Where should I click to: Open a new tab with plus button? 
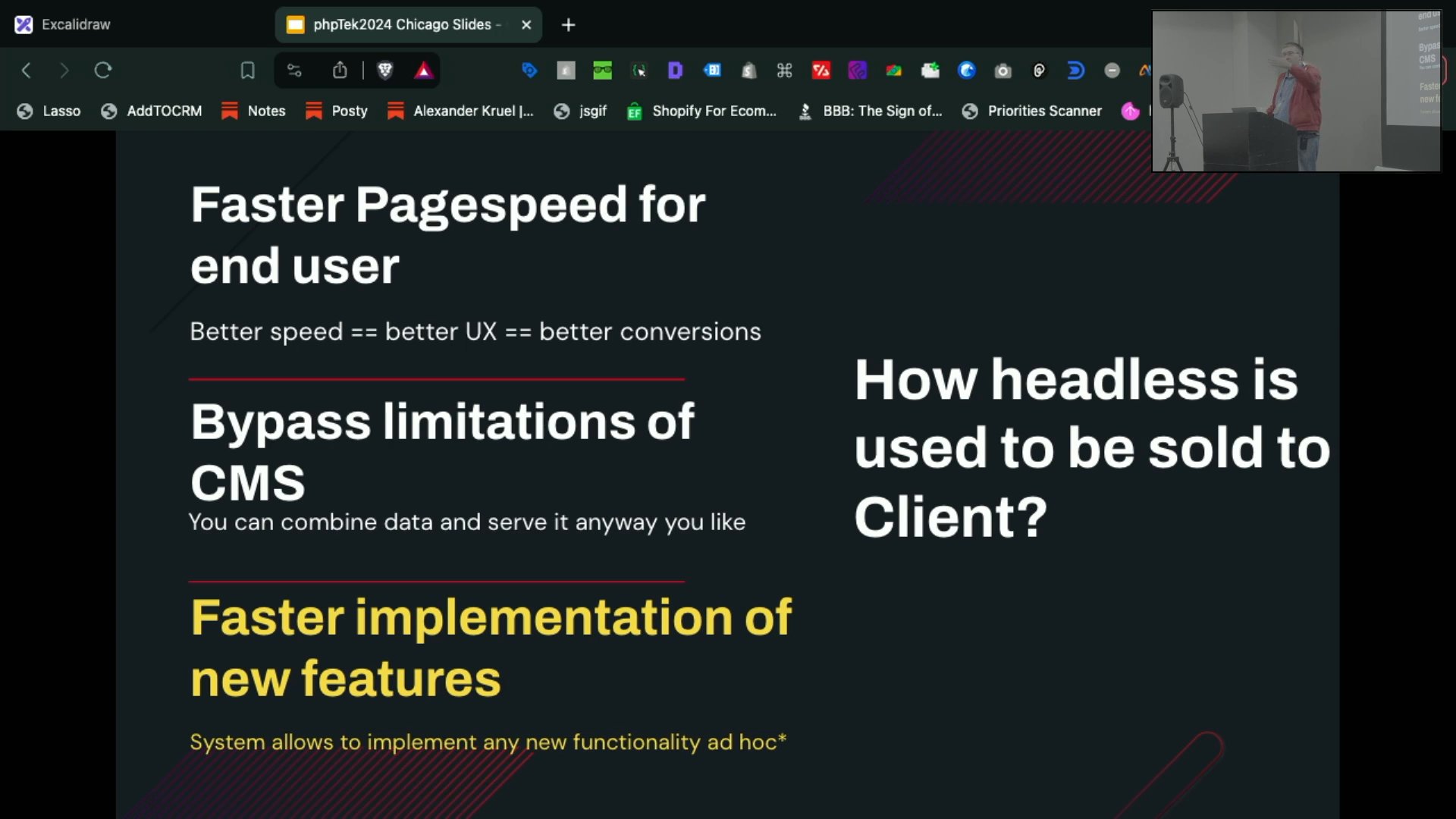click(x=568, y=25)
